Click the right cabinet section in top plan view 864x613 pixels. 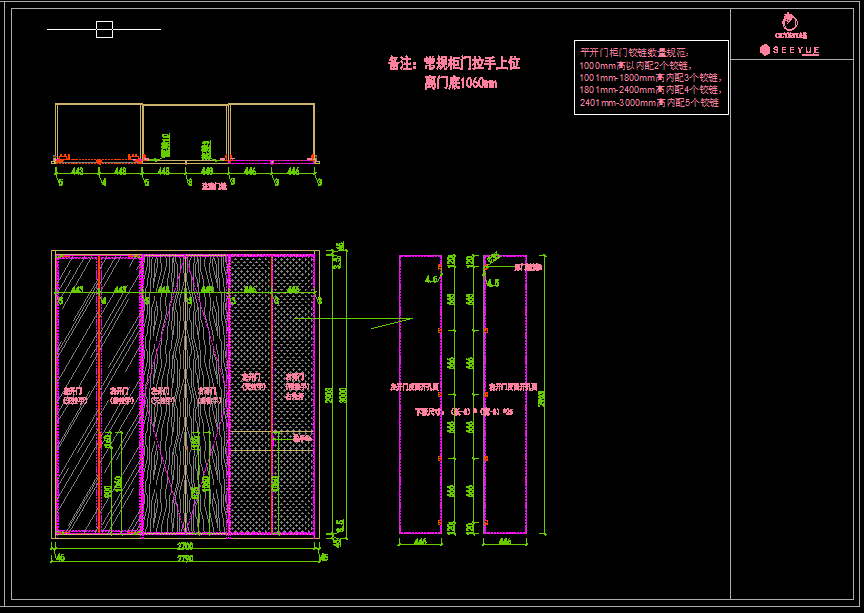tap(272, 130)
